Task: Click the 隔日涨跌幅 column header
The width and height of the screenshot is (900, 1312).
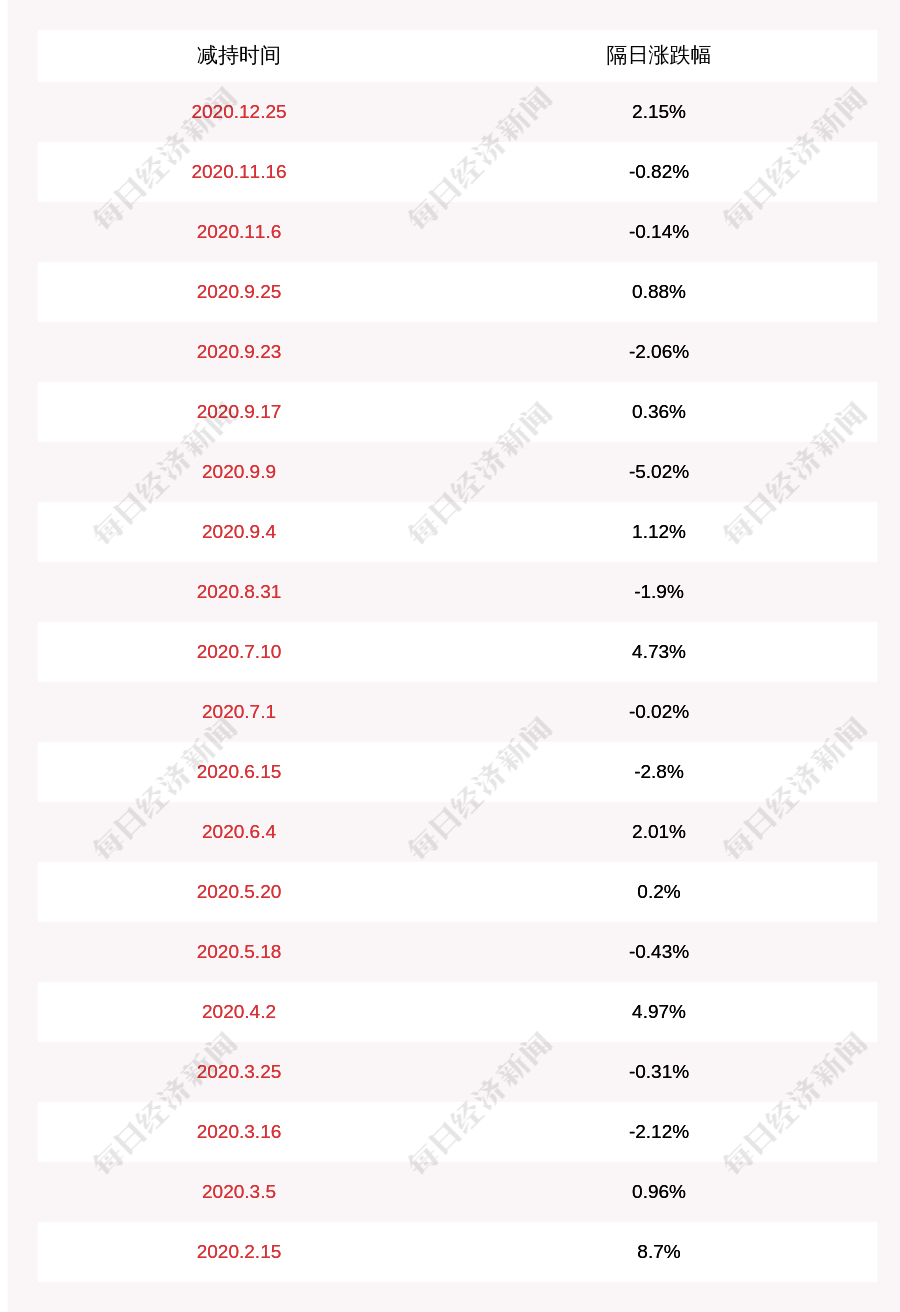Action: [x=659, y=55]
